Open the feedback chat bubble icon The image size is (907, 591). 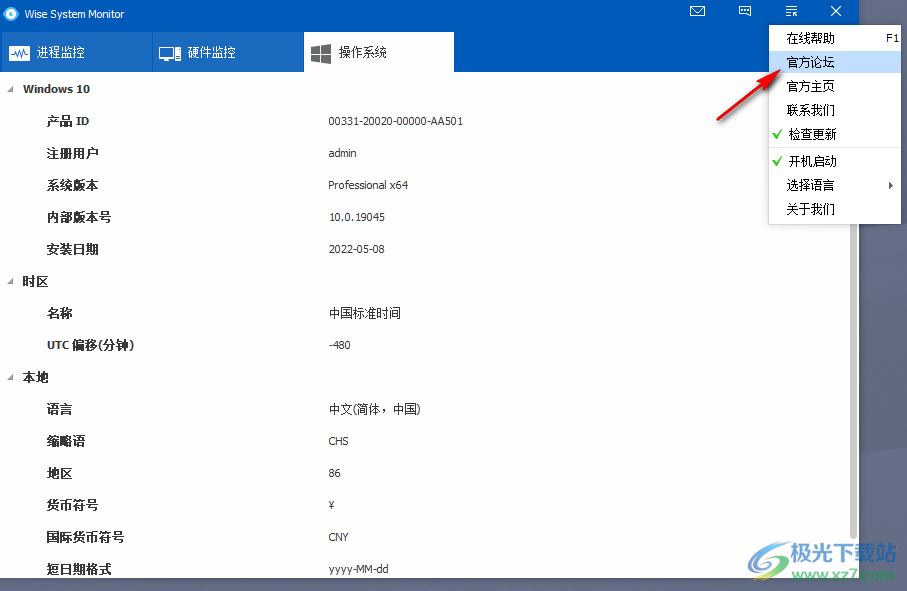pyautogui.click(x=745, y=11)
